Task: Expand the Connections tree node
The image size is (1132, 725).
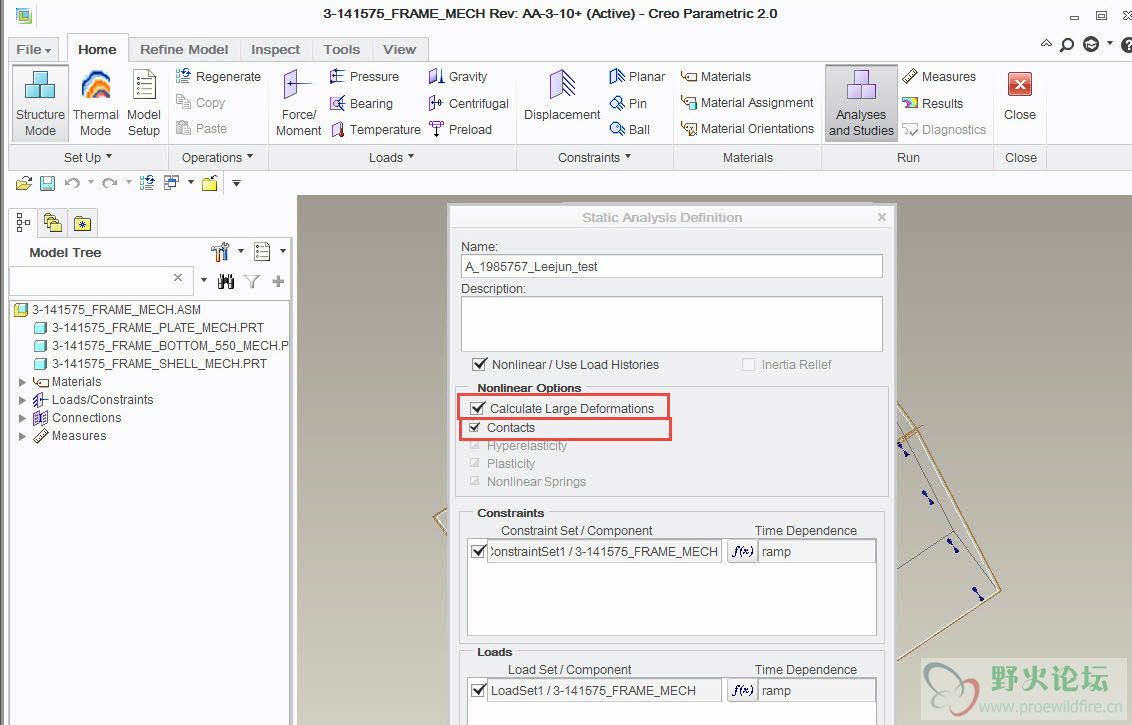Action: tap(22, 418)
